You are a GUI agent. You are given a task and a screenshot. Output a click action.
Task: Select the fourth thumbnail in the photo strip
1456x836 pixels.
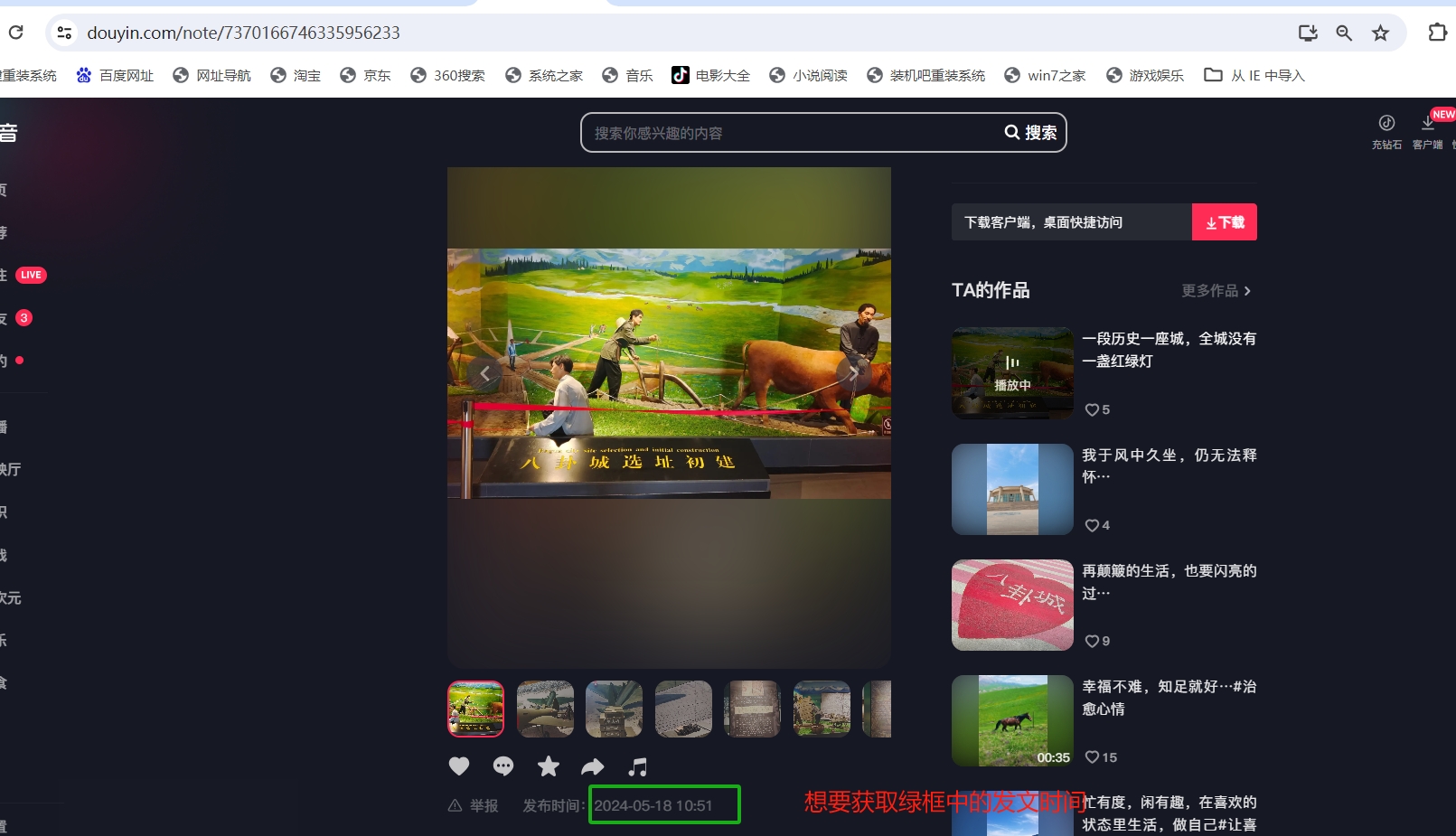click(x=683, y=709)
